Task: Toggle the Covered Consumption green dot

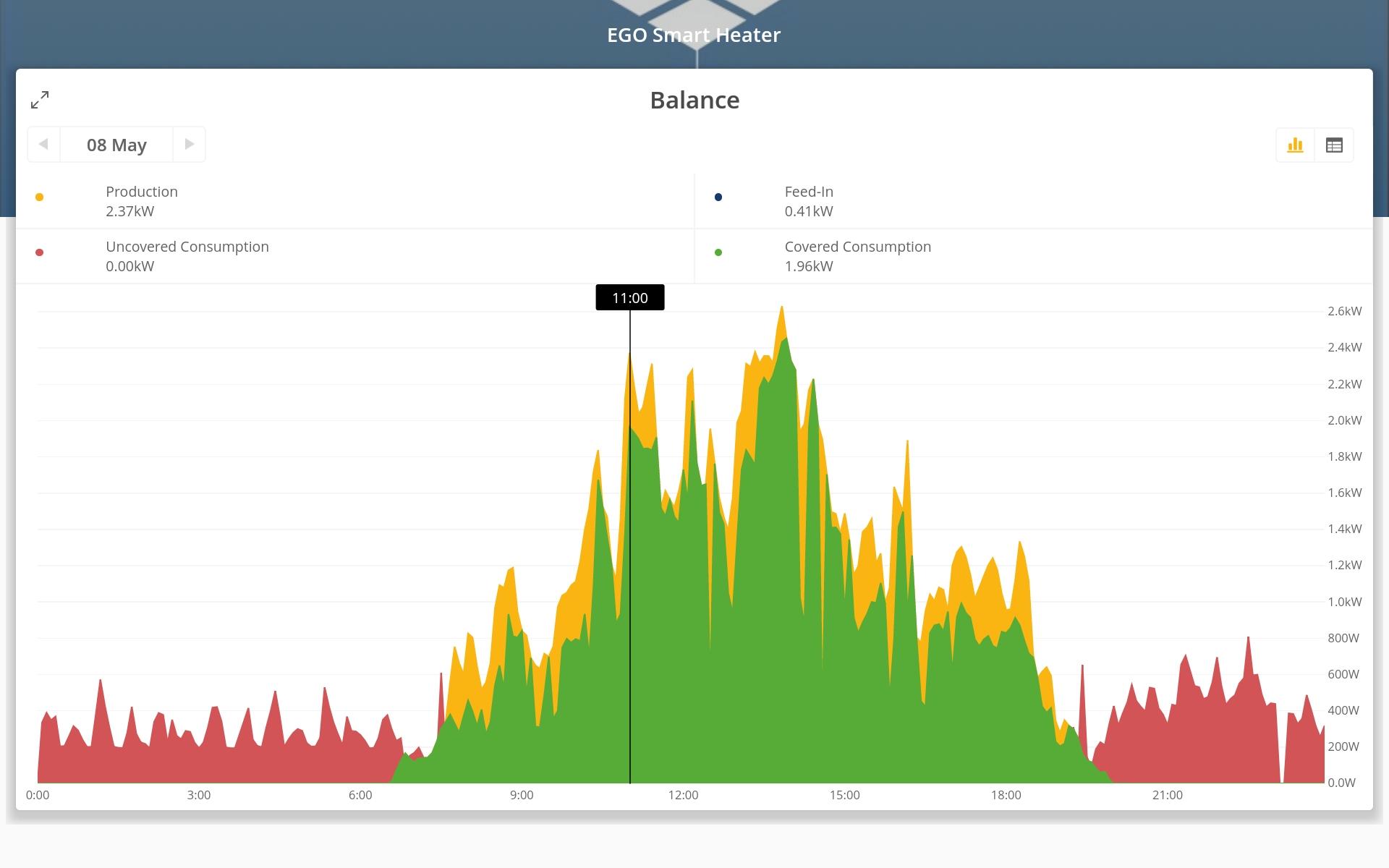Action: 718,252
